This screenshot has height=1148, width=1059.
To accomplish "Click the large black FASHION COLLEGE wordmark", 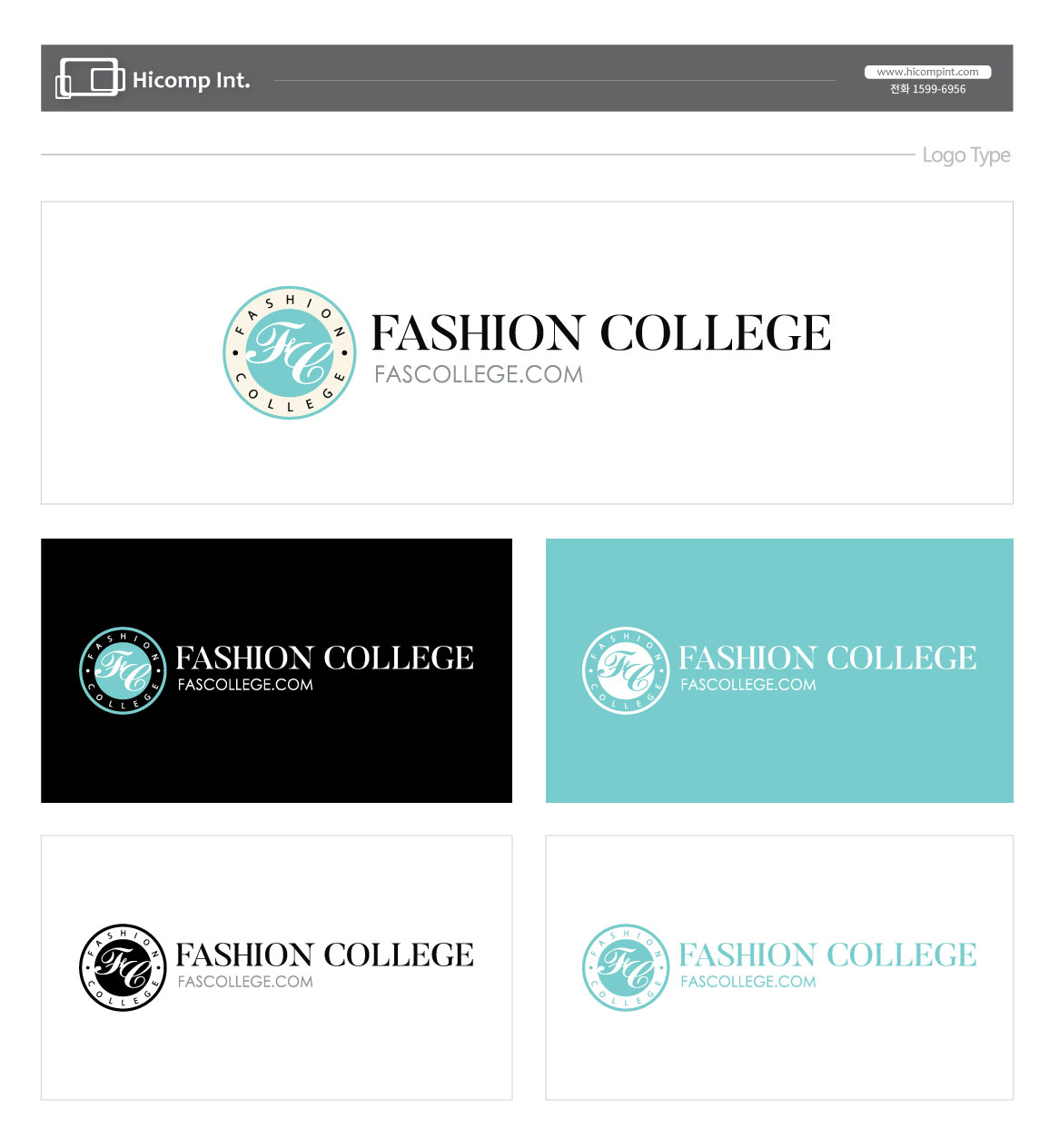I will pyautogui.click(x=601, y=332).
